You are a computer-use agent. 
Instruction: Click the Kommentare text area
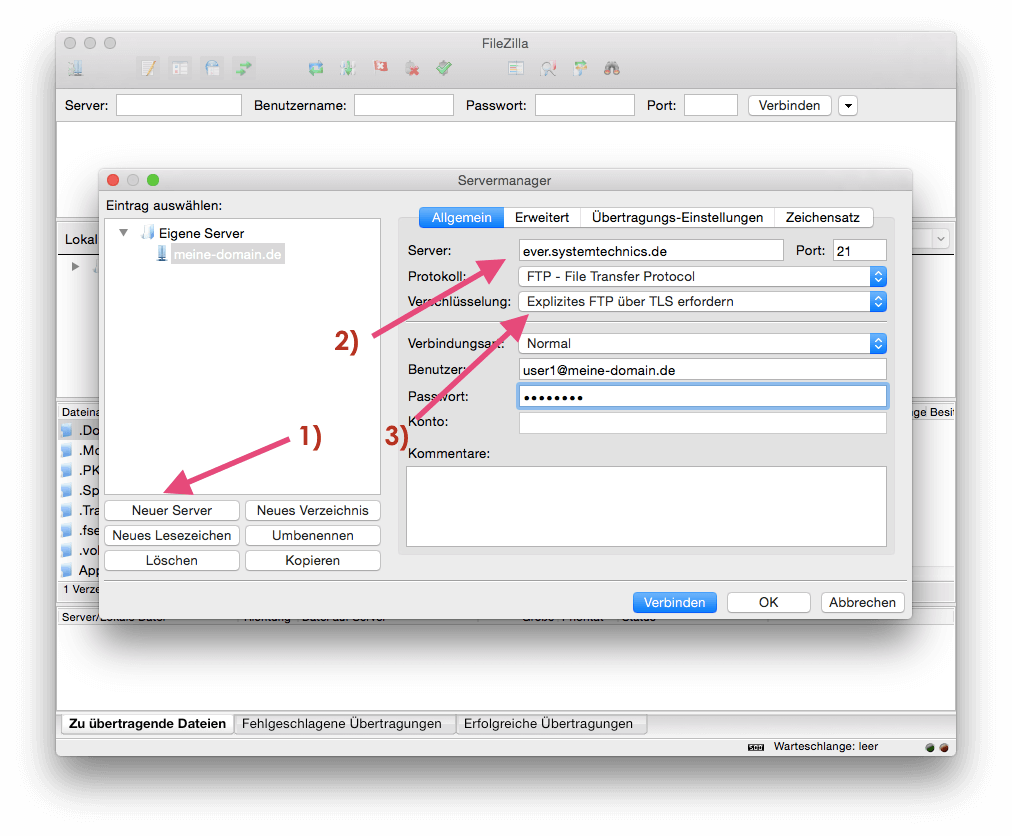point(646,507)
